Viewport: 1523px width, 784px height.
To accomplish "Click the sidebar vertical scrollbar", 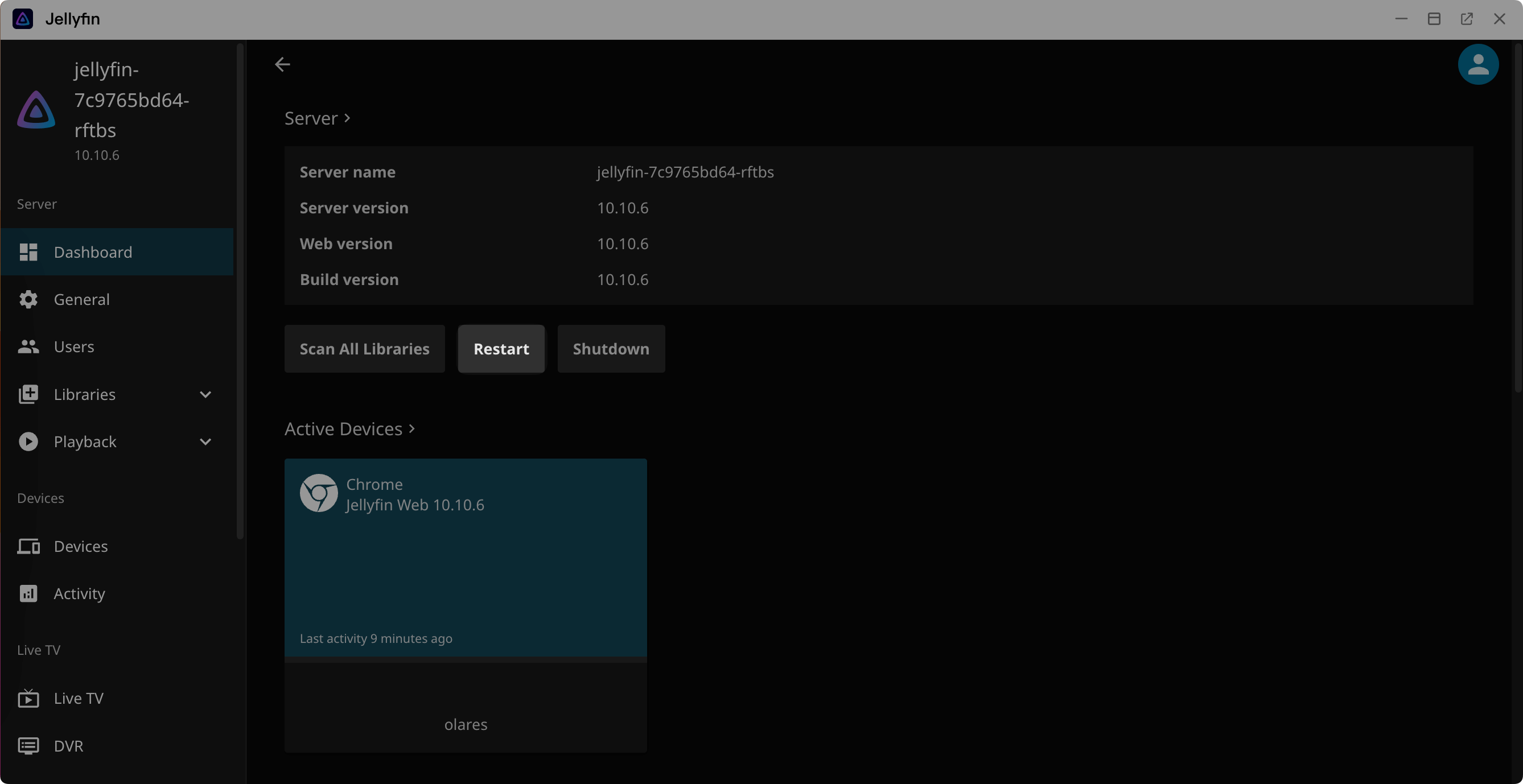I will tap(240, 290).
